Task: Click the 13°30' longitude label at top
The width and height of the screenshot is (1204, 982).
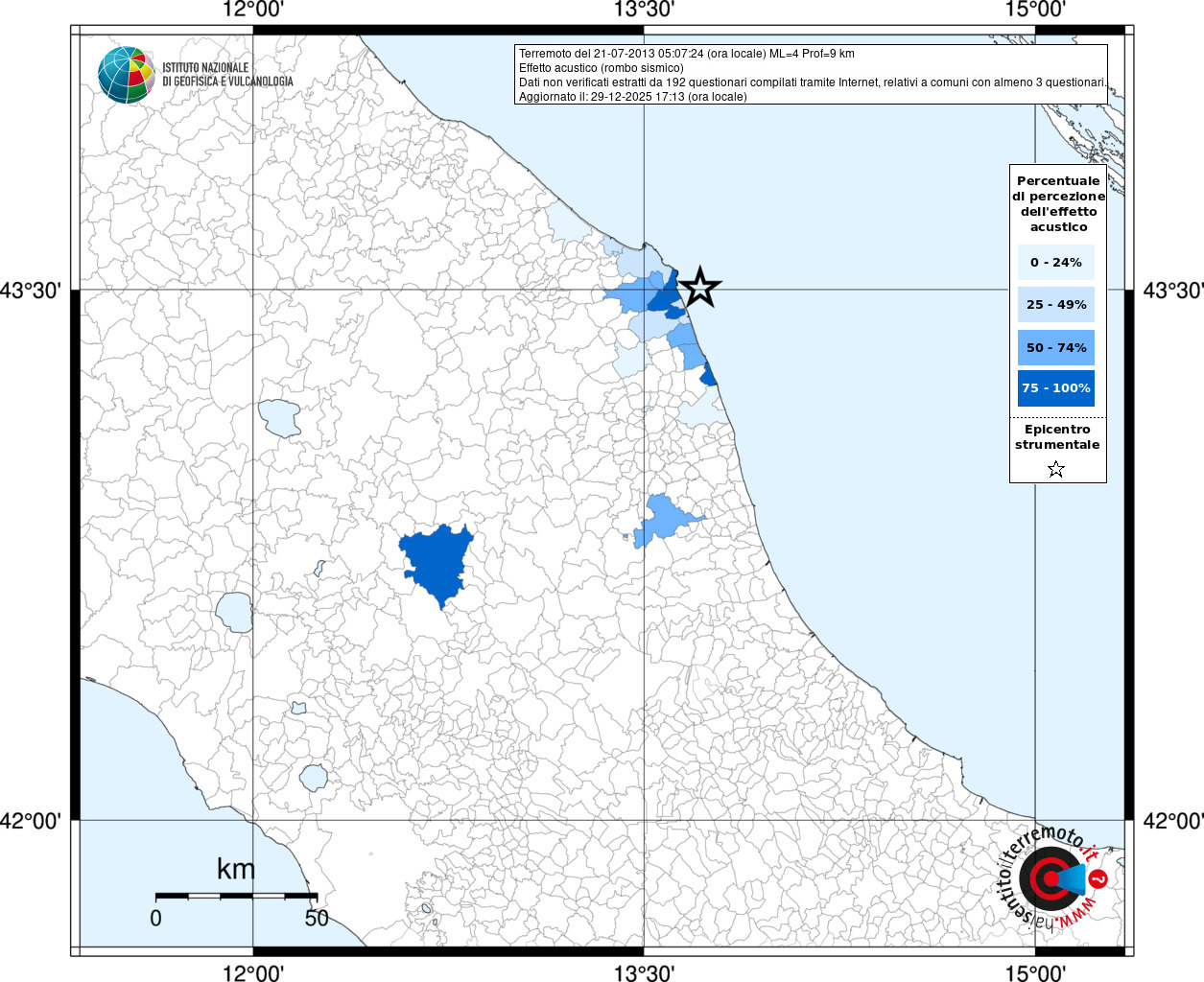Action: click(x=644, y=11)
